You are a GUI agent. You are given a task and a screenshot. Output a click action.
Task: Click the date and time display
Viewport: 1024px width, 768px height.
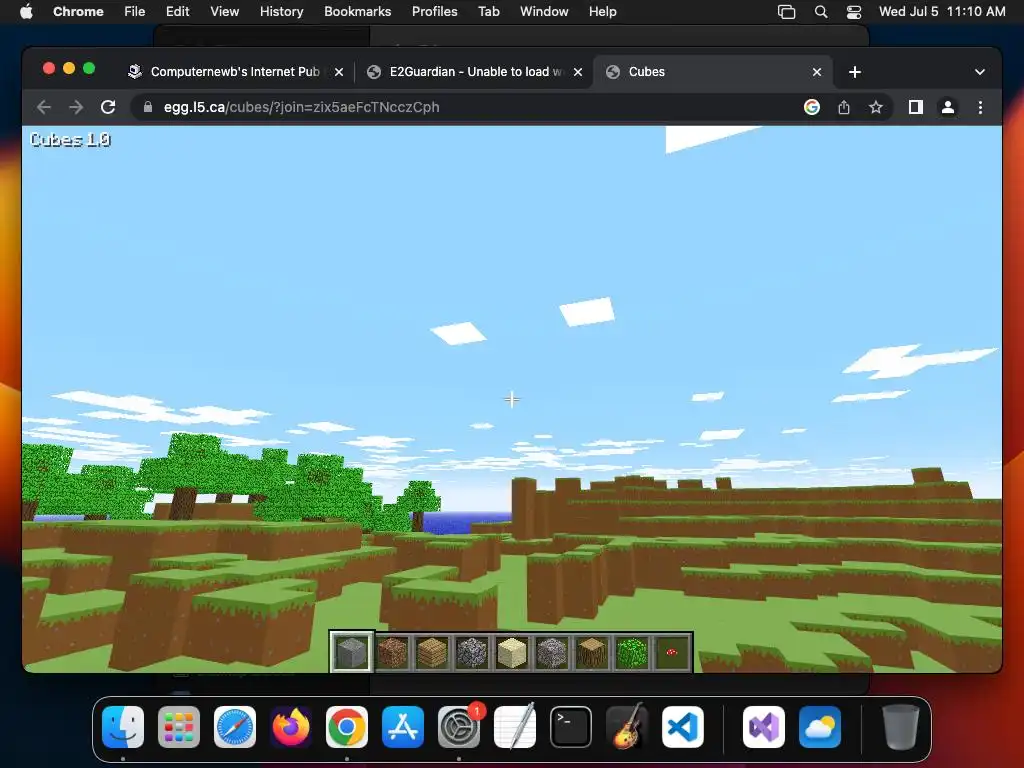(x=942, y=12)
